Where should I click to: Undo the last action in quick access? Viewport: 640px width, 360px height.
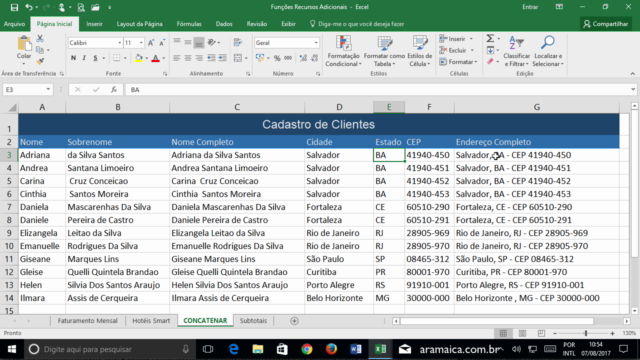click(x=29, y=7)
